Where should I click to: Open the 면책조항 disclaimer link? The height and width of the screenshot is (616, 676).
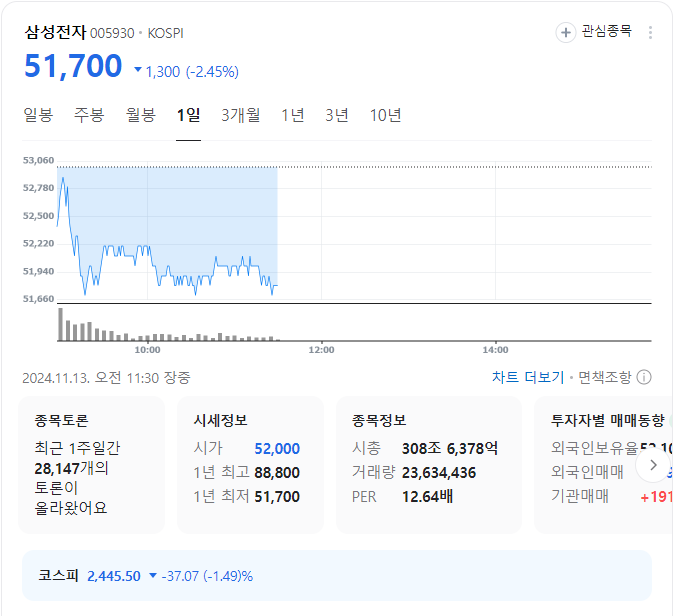604,377
